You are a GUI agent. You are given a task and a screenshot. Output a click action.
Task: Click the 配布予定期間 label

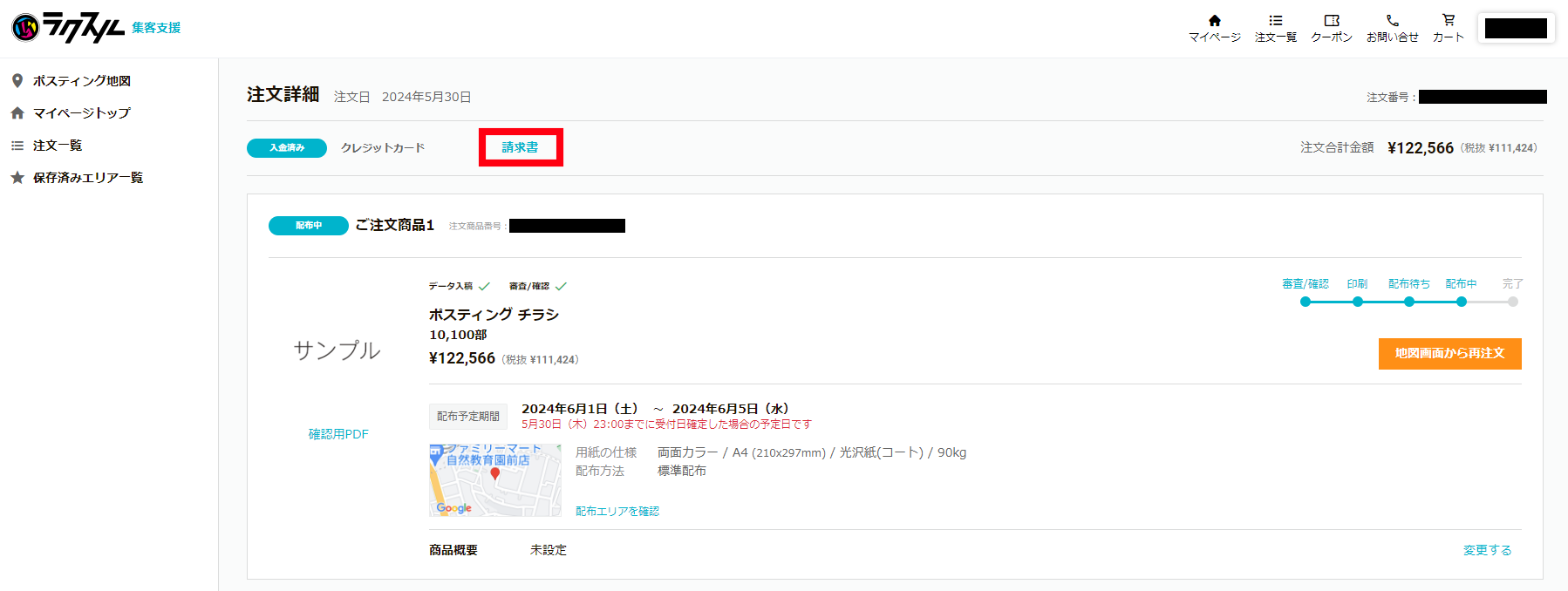pyautogui.click(x=468, y=417)
